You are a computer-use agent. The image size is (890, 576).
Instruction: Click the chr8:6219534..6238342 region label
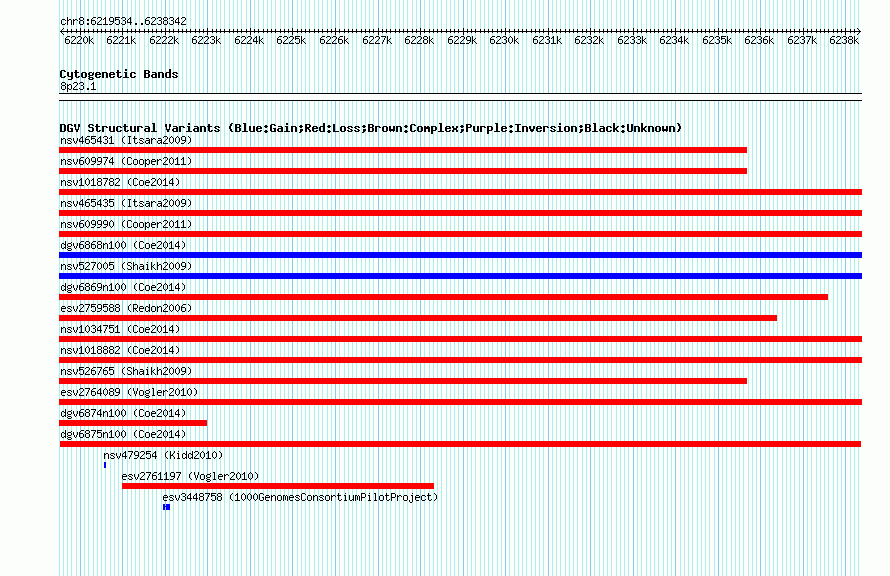pyautogui.click(x=123, y=21)
